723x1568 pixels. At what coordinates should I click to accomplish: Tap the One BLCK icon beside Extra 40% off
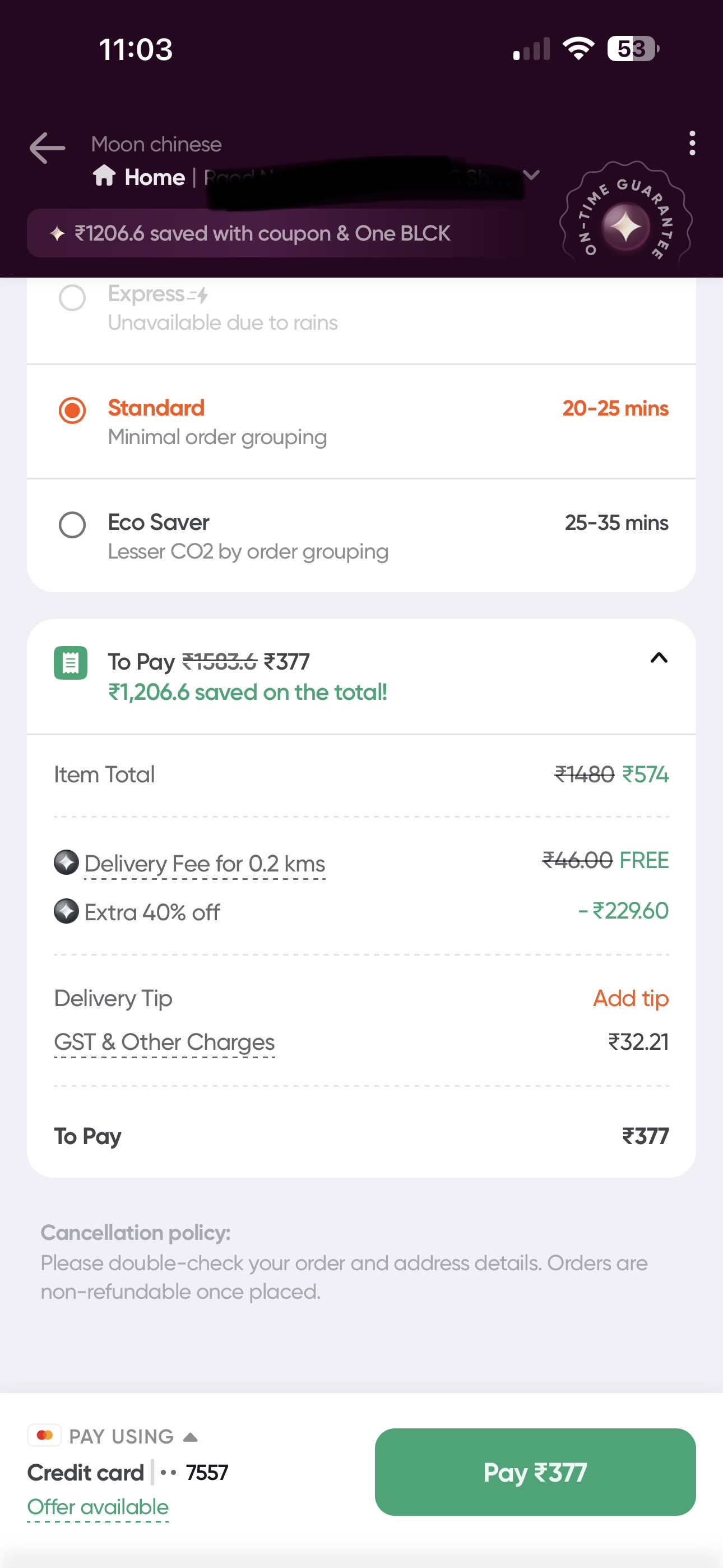coord(66,911)
